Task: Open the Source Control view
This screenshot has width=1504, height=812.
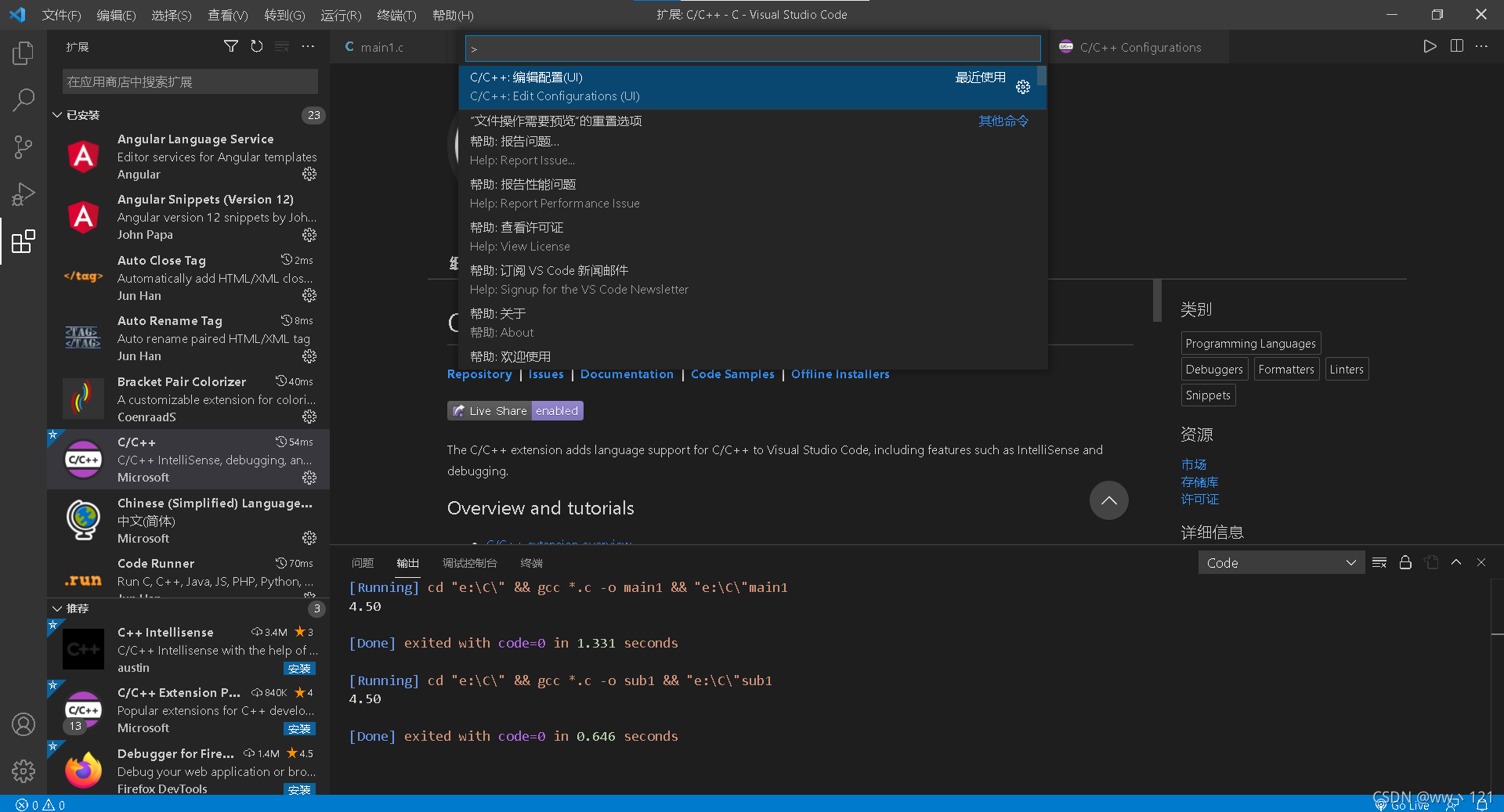Action: 23,146
